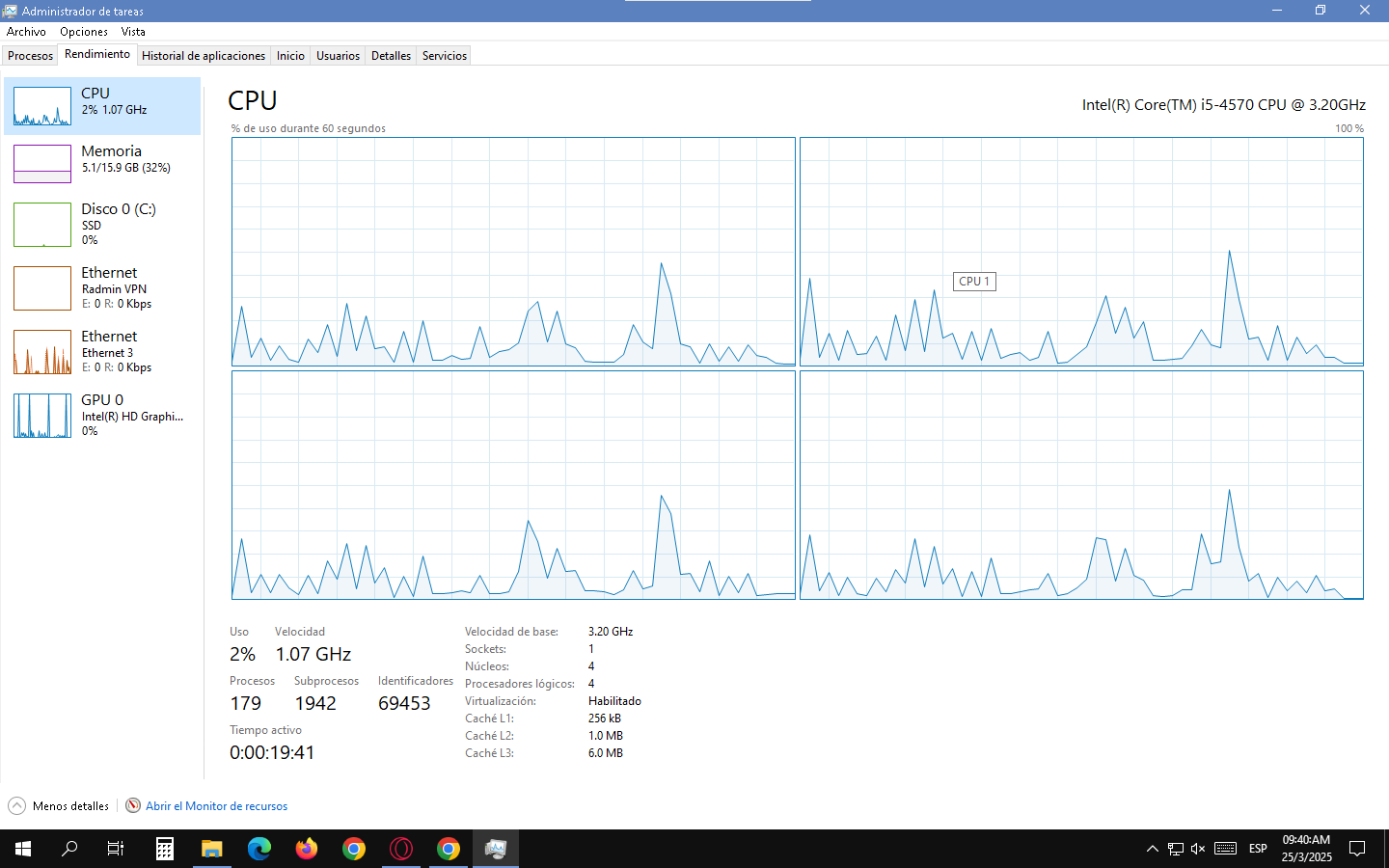Click the Rendimiento tab
1389x868 pixels.
97,54
